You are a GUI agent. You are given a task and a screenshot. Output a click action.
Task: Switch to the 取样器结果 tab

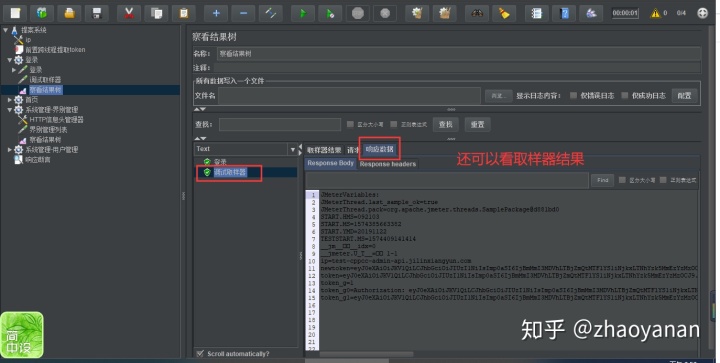point(324,150)
